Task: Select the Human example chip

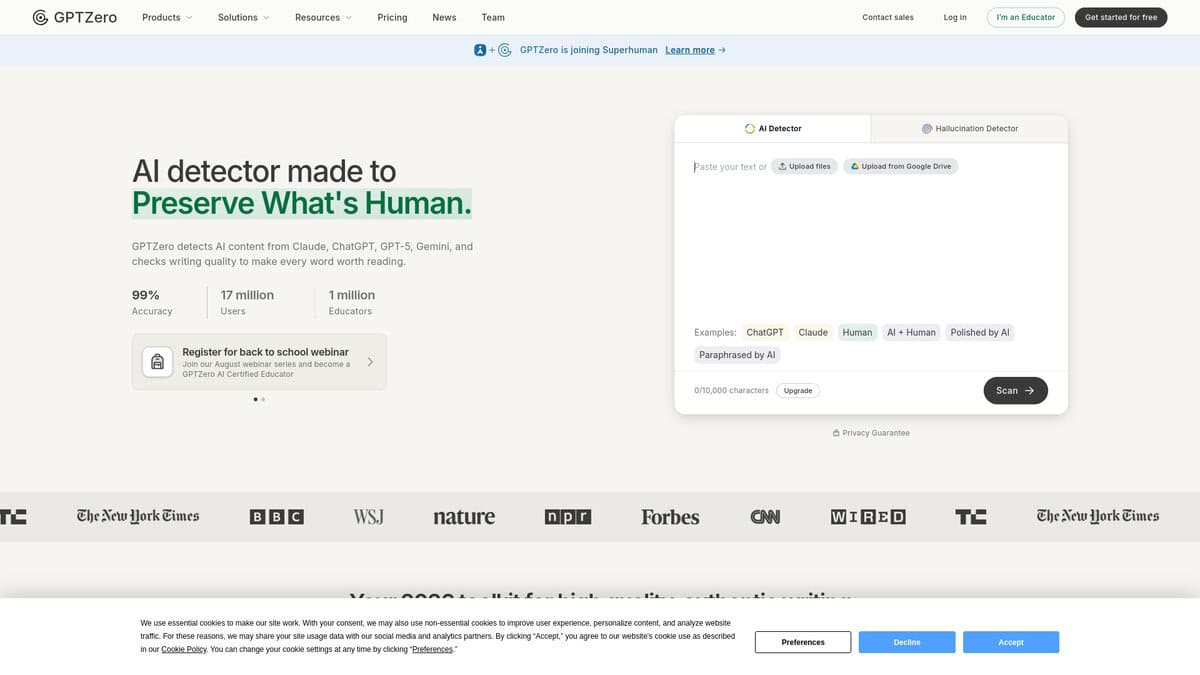Action: (x=857, y=332)
